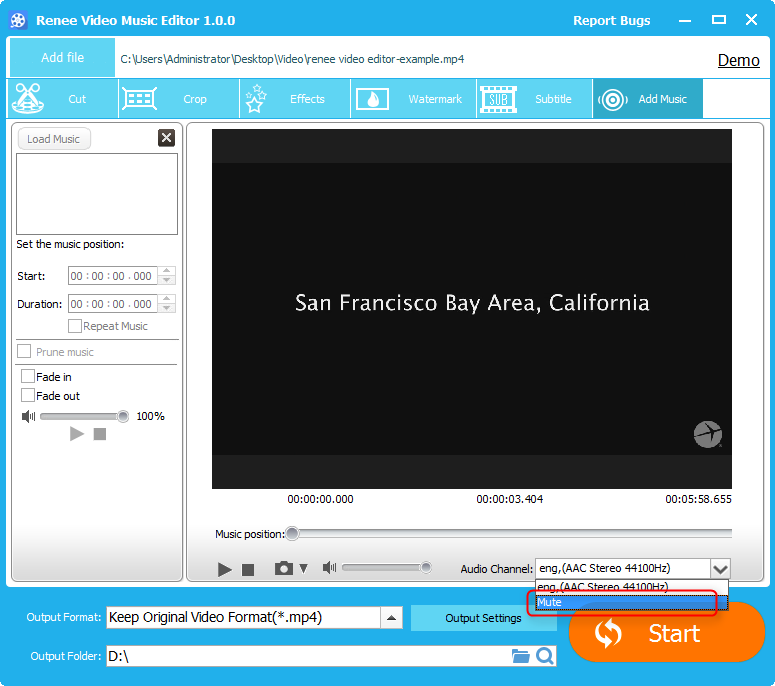Stop video playback in the preview panel
Image resolution: width=775 pixels, height=686 pixels.
248,569
